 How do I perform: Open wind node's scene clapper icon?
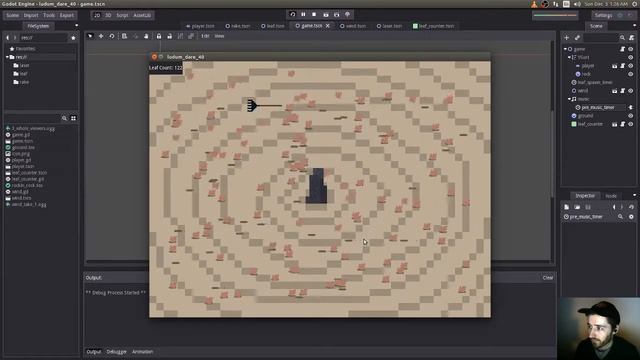(615, 91)
